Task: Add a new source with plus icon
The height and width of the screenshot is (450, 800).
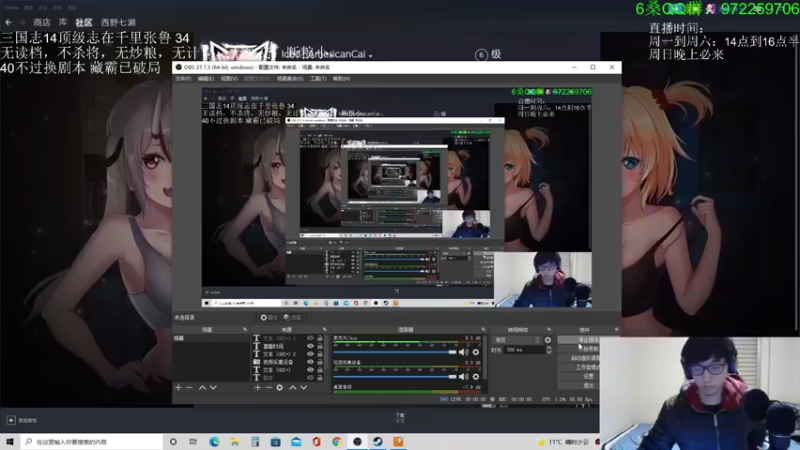Action: [258, 388]
